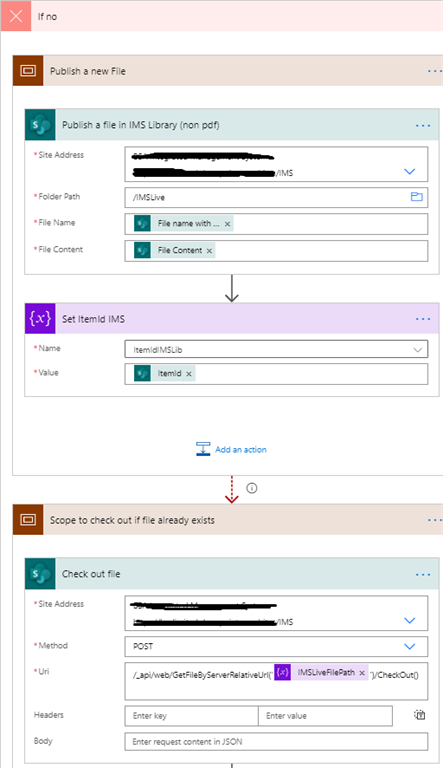The height and width of the screenshot is (768, 443).
Task: Open the ellipsis menu for Check out file
Action: click(x=423, y=574)
